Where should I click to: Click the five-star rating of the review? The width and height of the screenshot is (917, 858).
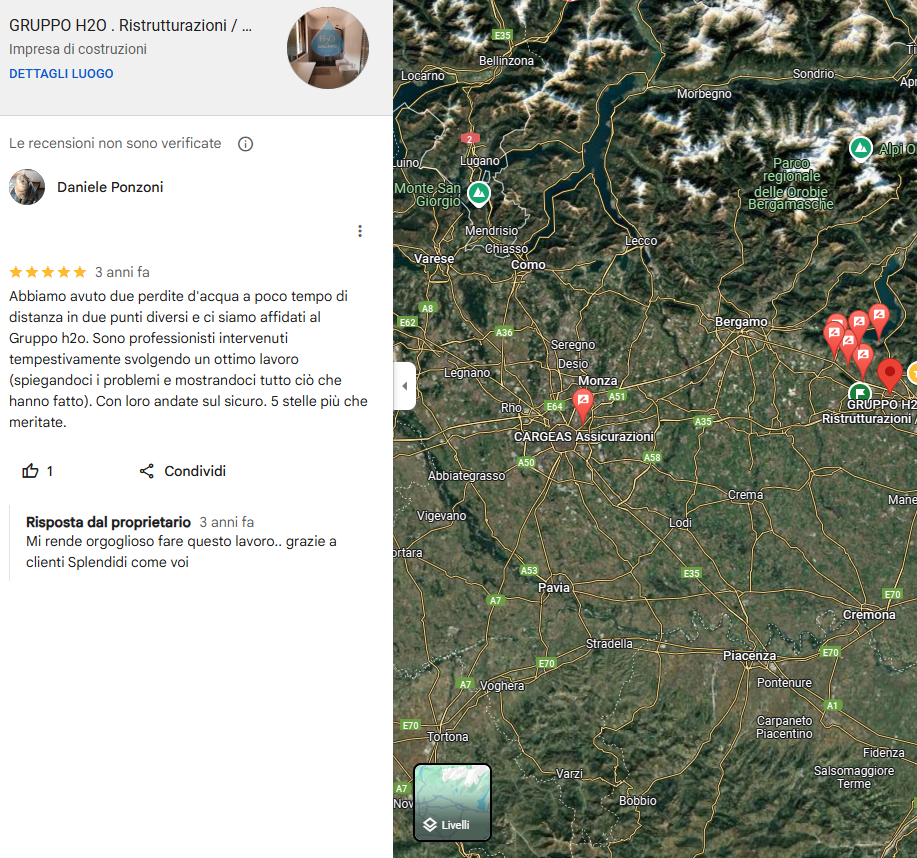pyautogui.click(x=48, y=272)
